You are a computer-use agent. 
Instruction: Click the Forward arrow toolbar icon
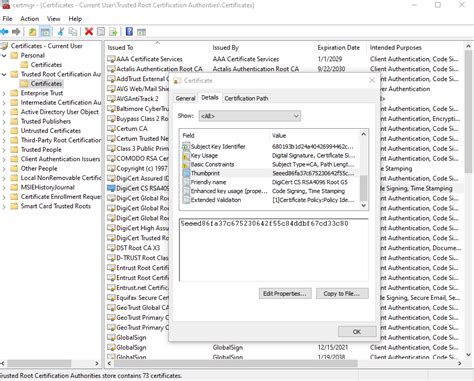[16, 32]
